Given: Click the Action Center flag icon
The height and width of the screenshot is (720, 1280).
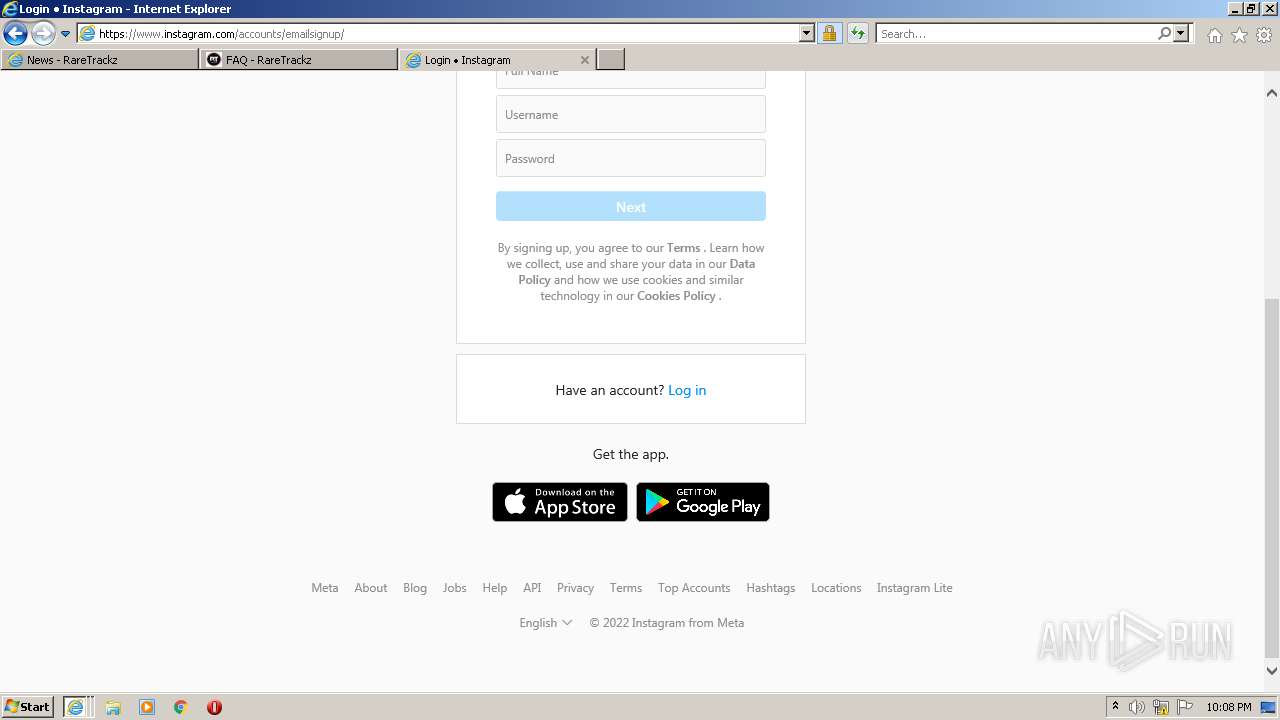Looking at the screenshot, I should click(x=1185, y=707).
